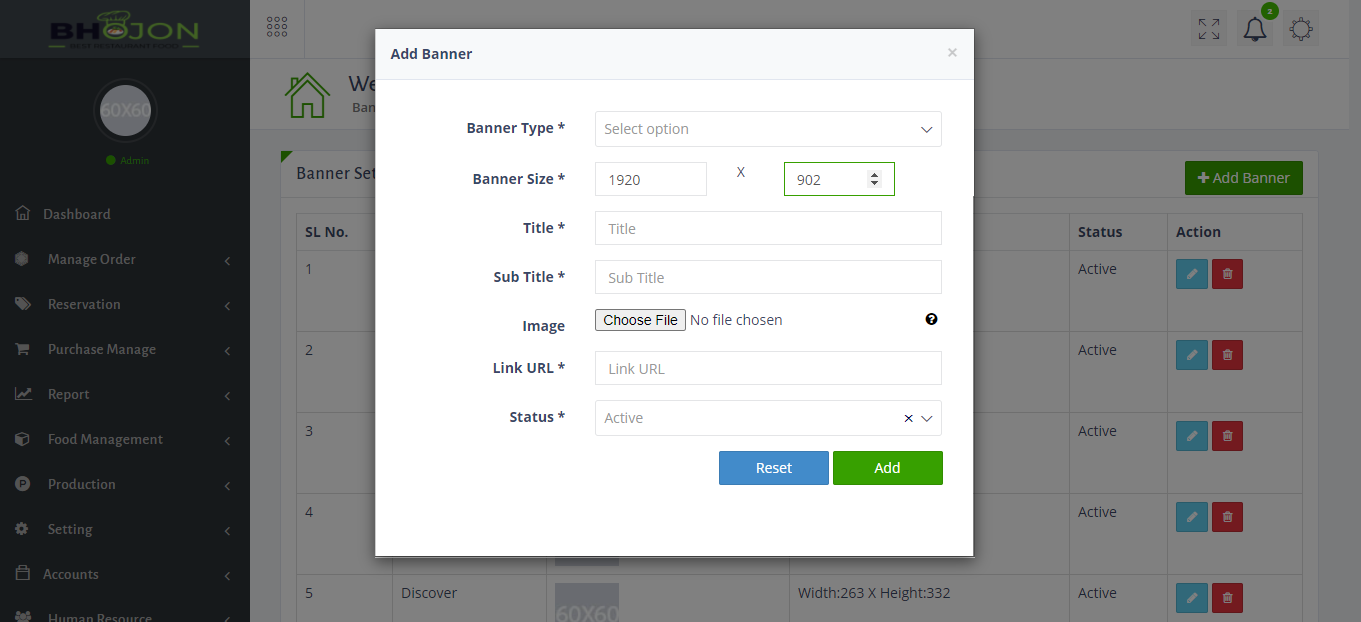Clear the Status selection with the x
This screenshot has height=622, width=1361.
coord(907,418)
